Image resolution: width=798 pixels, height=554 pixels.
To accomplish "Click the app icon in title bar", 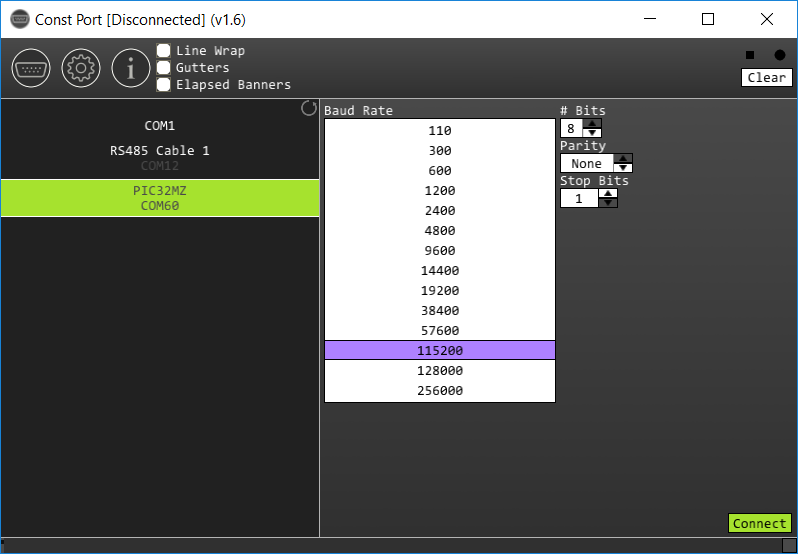I will point(20,19).
